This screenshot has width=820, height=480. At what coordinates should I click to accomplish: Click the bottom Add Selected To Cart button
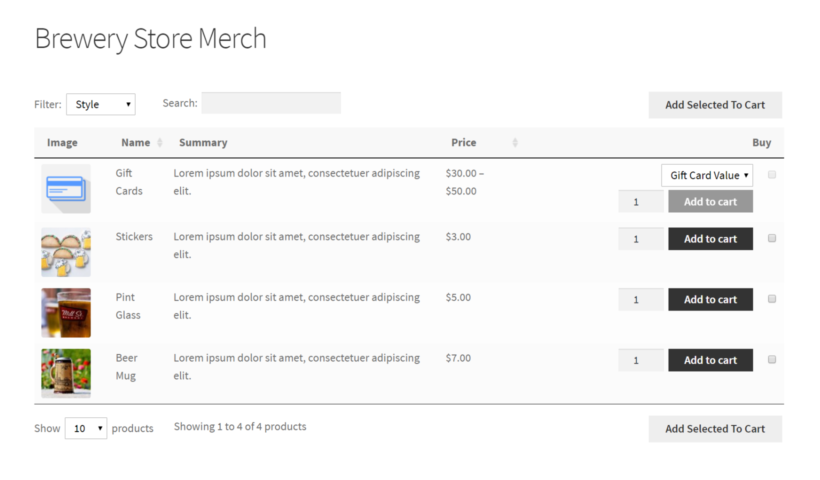pyautogui.click(x=715, y=429)
